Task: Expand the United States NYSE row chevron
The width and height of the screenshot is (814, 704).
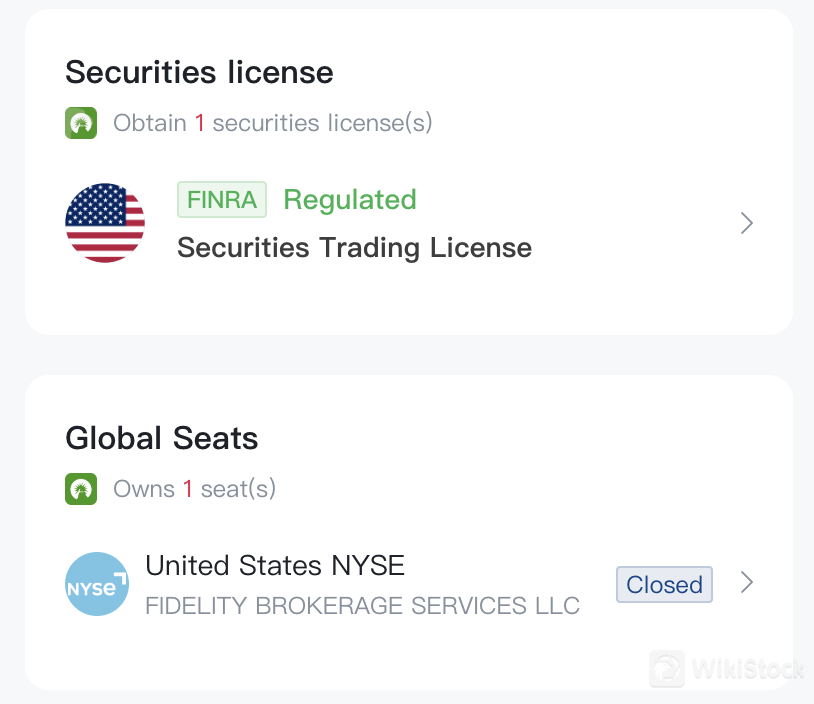Action: click(x=746, y=583)
